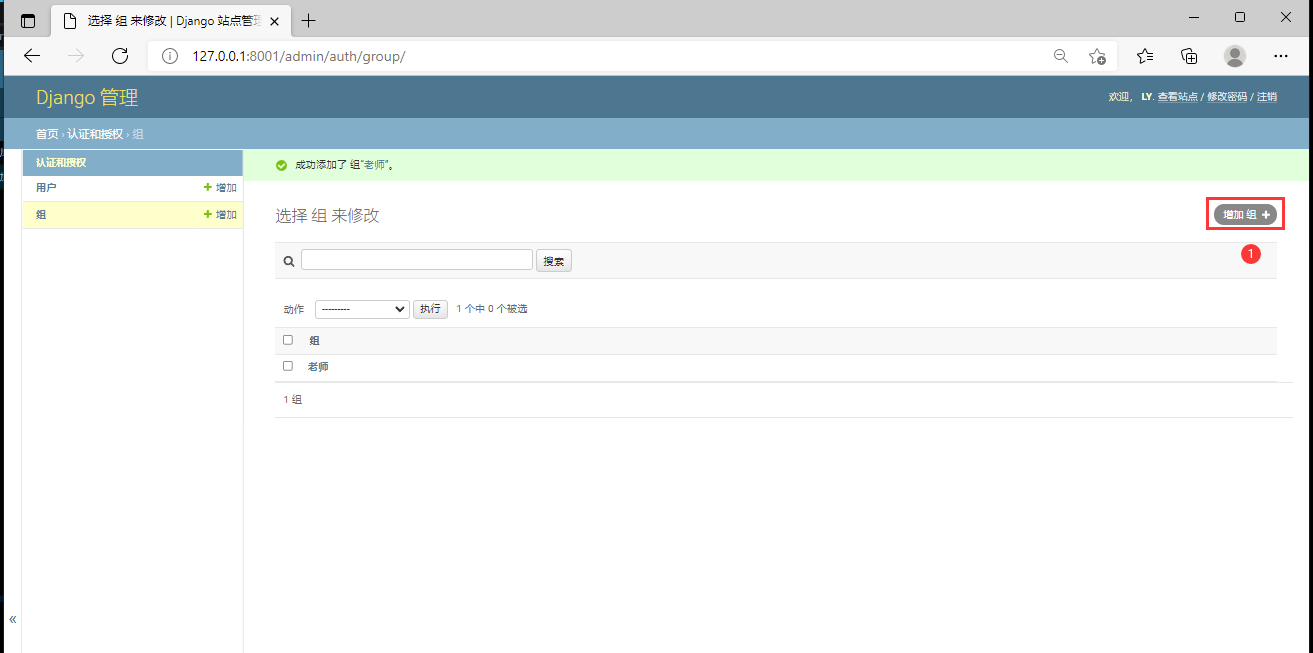Select all groups with header checkbox

[288, 340]
